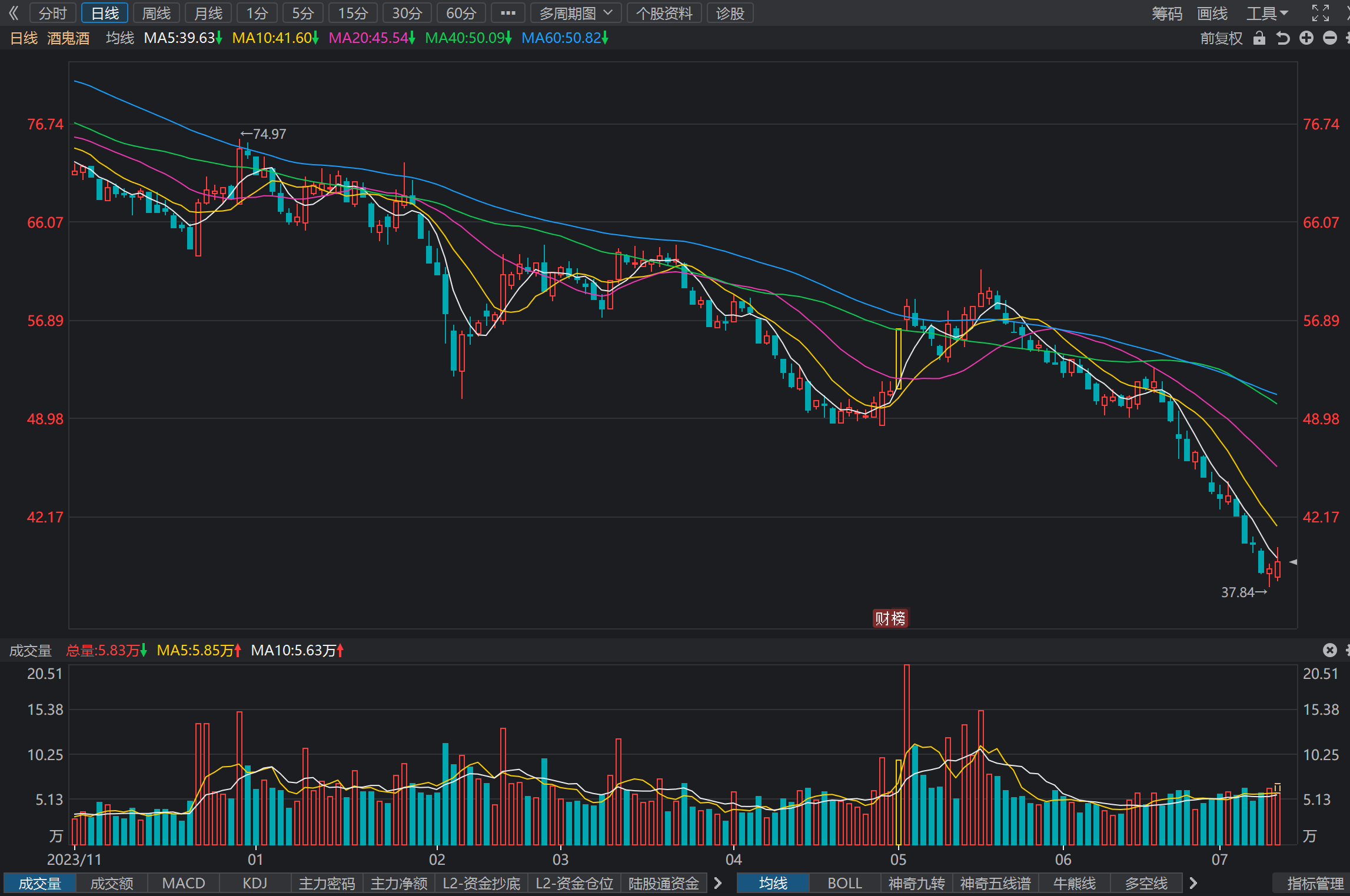Select the KDJ indicator tab
This screenshot has height=896, width=1350.
pyautogui.click(x=255, y=883)
